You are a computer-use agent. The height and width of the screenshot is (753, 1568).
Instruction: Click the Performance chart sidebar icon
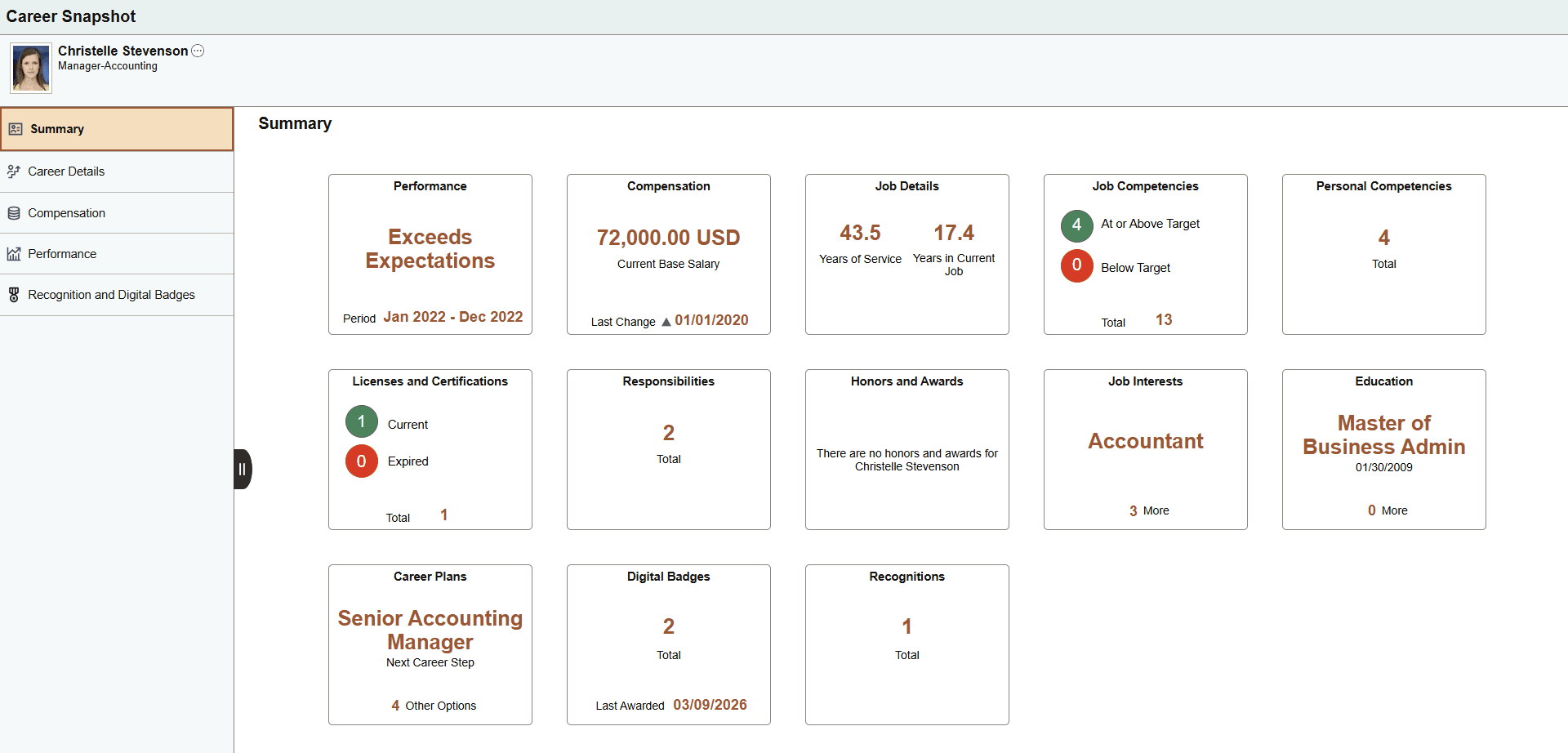14,254
